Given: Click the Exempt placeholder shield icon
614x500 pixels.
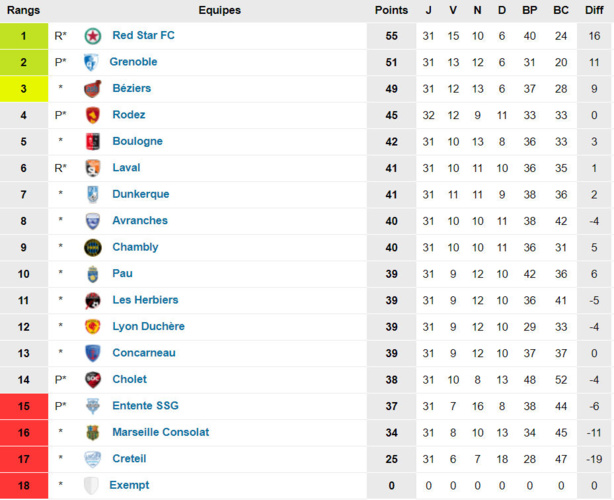Looking at the screenshot, I should click(93, 485).
